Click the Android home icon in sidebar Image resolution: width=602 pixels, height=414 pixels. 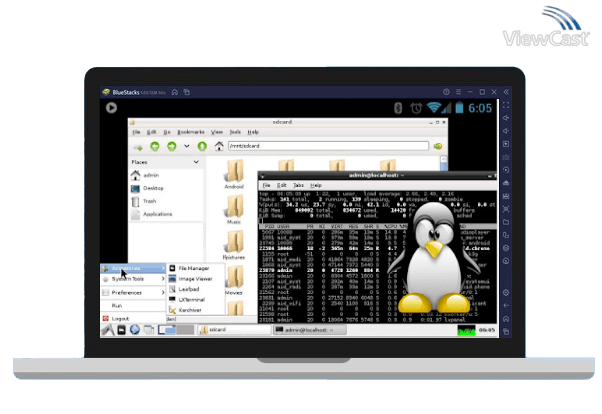pos(506,318)
